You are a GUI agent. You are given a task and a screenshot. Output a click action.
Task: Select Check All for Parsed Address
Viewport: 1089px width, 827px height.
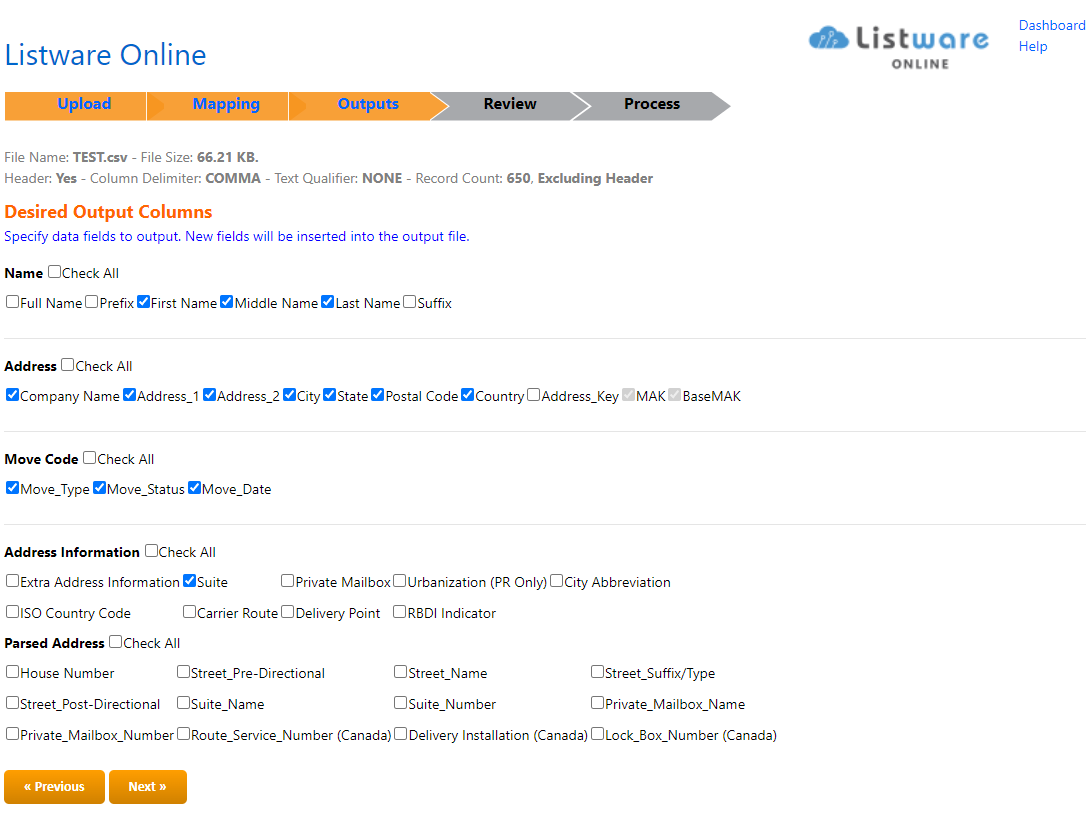[x=116, y=642]
